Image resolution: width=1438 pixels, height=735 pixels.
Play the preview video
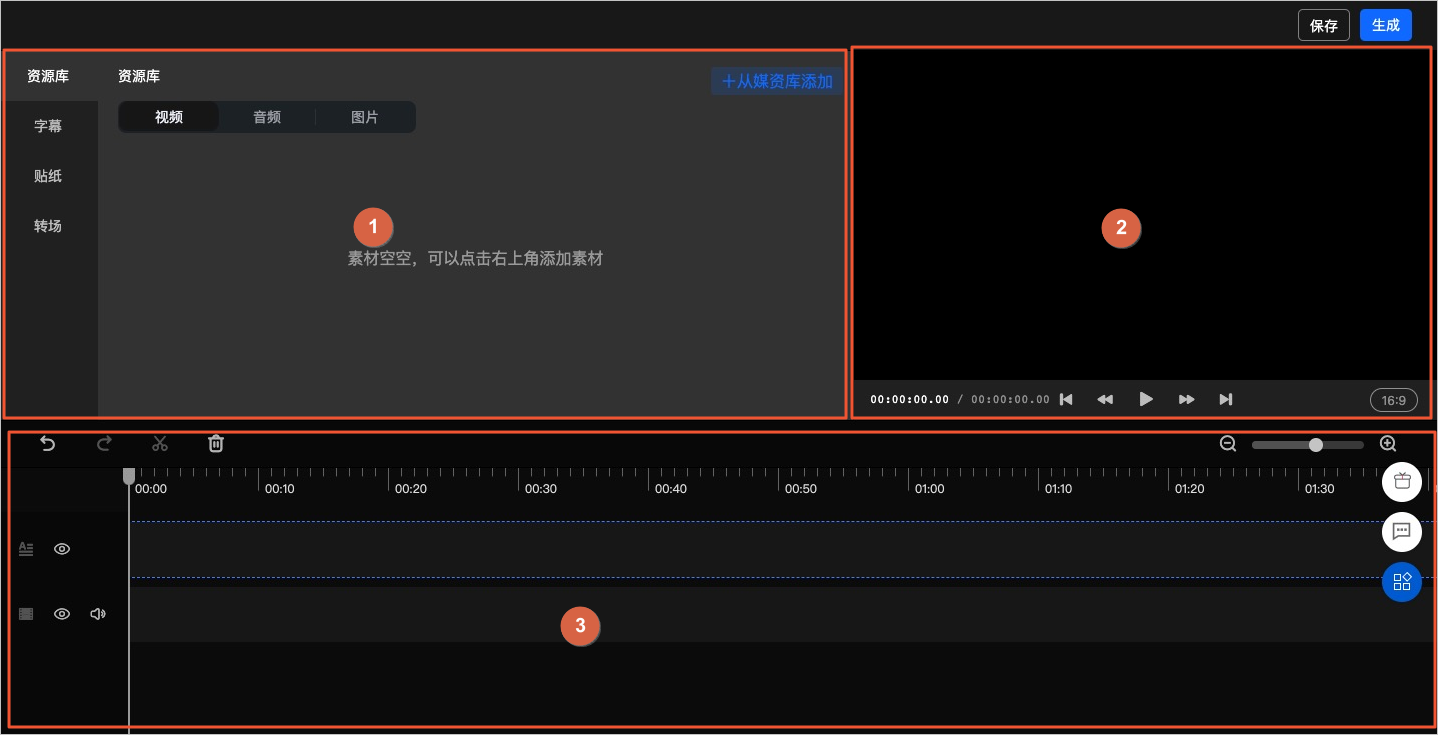pyautogui.click(x=1146, y=399)
